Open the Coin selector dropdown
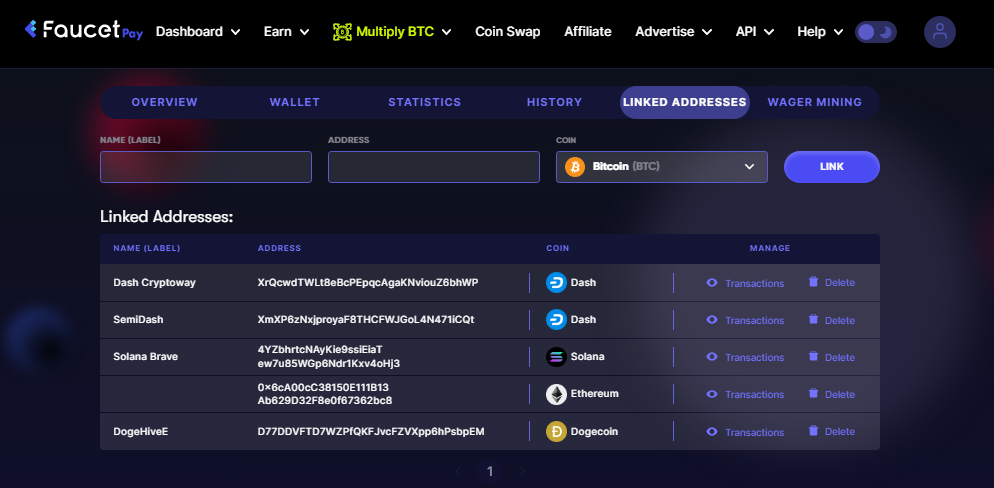Image resolution: width=994 pixels, height=488 pixels. point(662,167)
